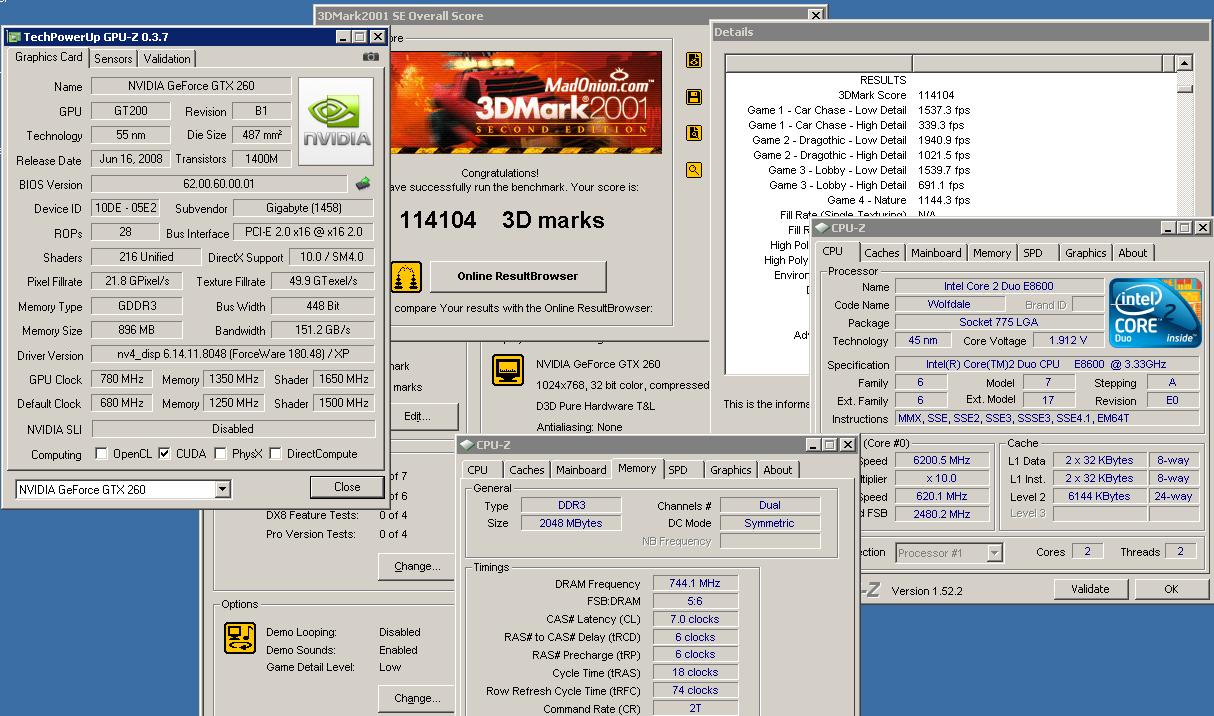Click the CPU Name field Intel Core 2 Duo E8600

pos(1001,286)
